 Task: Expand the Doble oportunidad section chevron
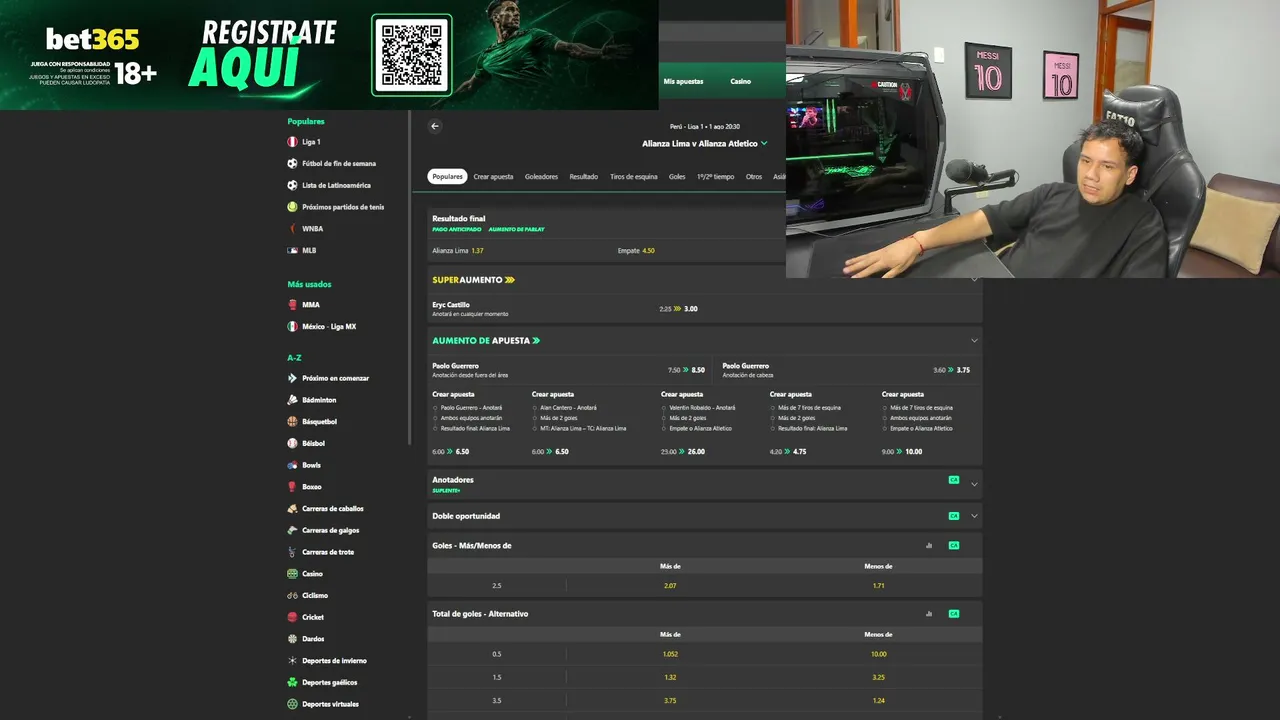tap(974, 516)
